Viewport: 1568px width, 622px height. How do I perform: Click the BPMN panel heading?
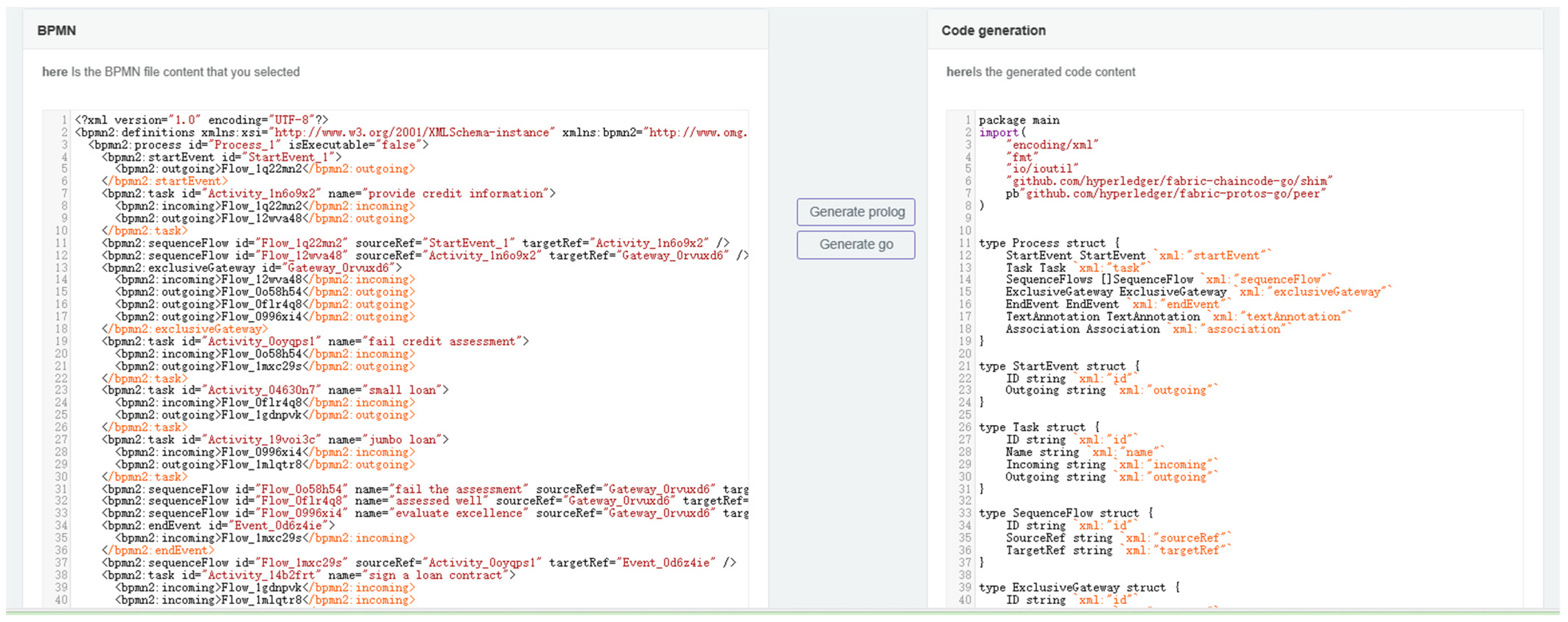tap(57, 31)
